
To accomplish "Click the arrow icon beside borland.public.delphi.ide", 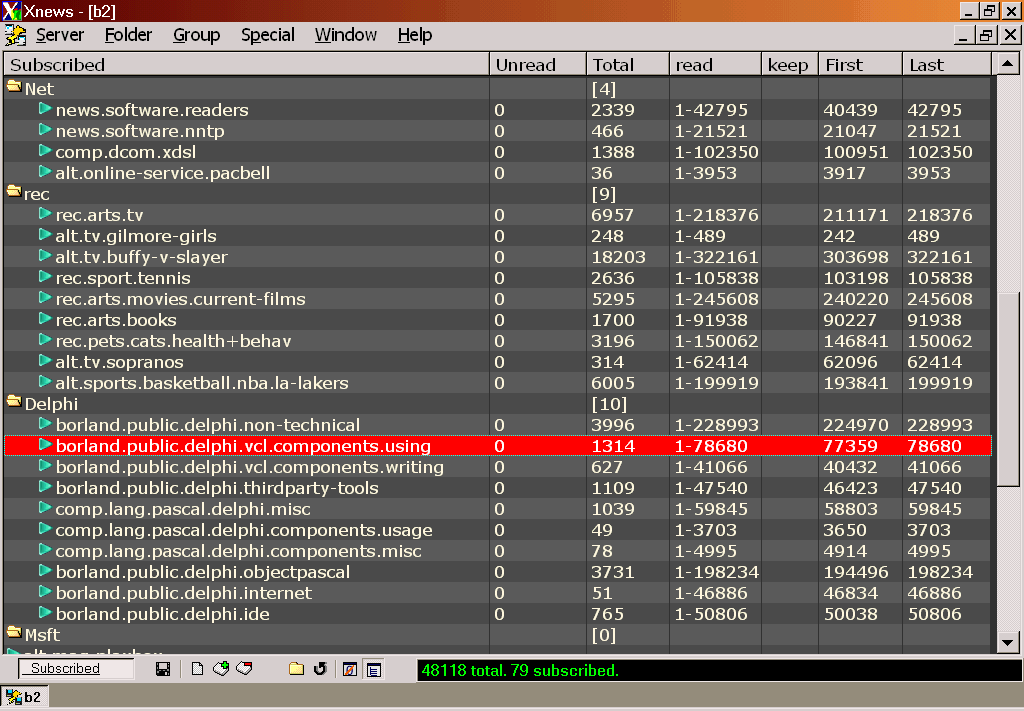I will (x=45, y=613).
